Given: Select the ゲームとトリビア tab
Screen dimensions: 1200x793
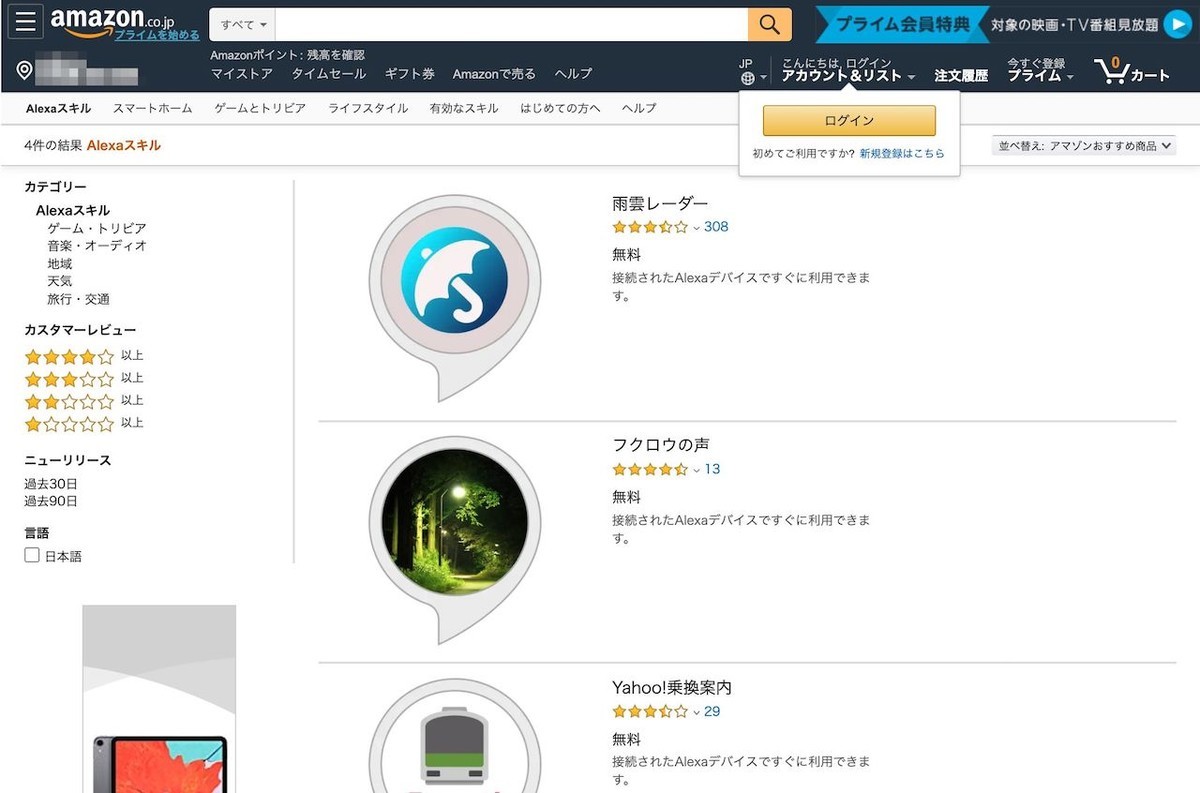Looking at the screenshot, I should (x=260, y=108).
